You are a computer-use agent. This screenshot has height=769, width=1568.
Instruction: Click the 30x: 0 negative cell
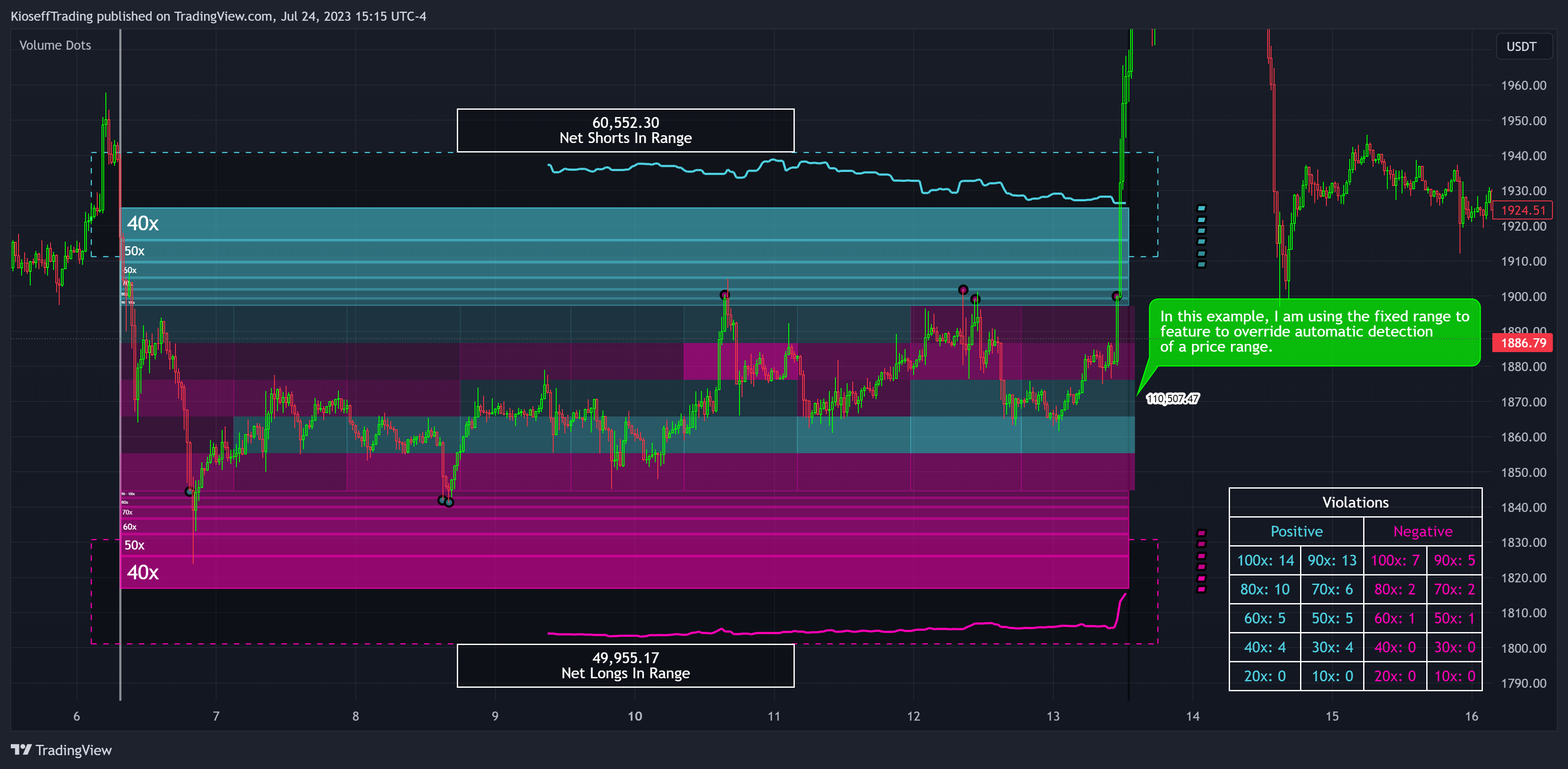tap(1454, 647)
